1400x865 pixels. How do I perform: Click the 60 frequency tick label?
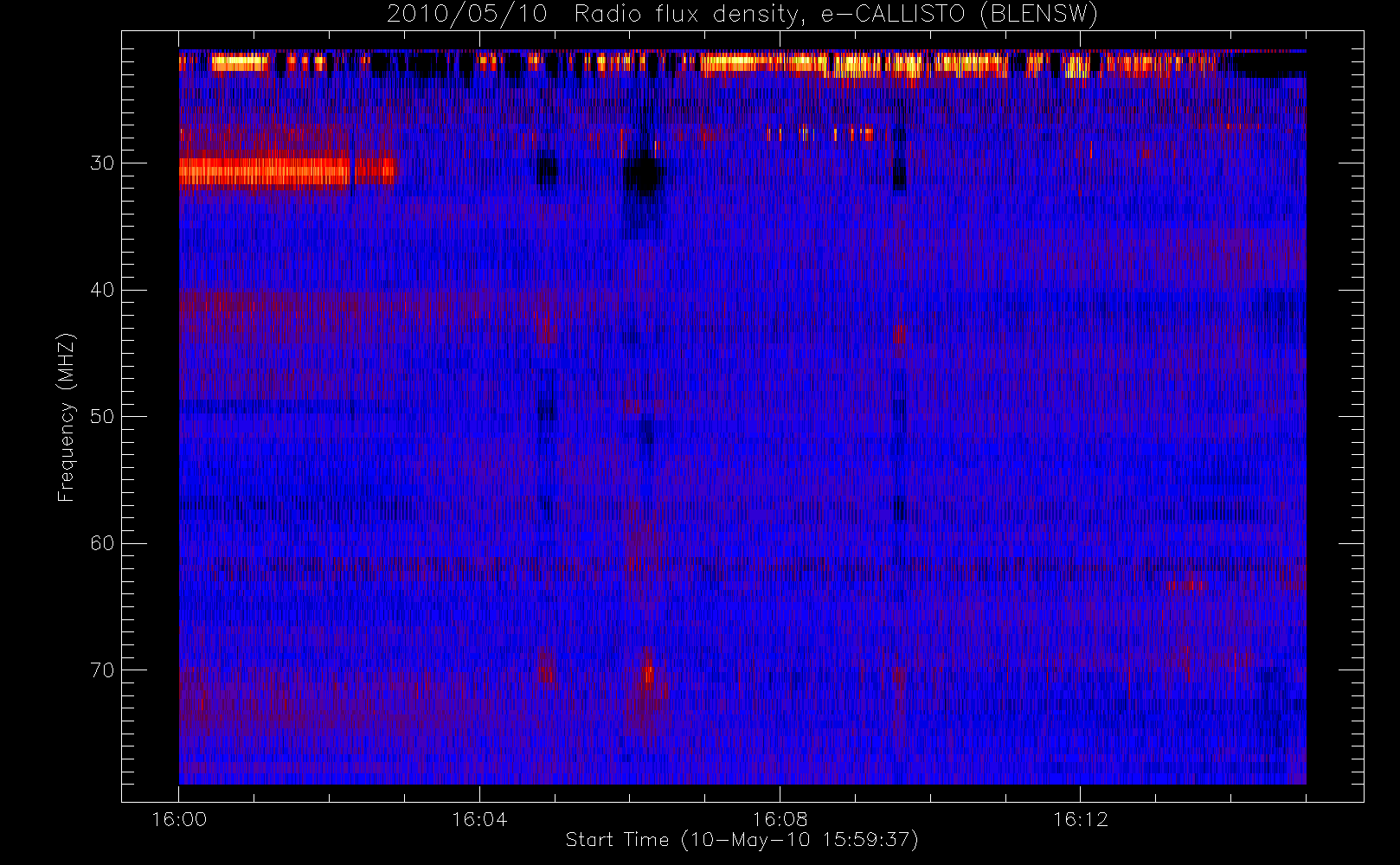102,543
